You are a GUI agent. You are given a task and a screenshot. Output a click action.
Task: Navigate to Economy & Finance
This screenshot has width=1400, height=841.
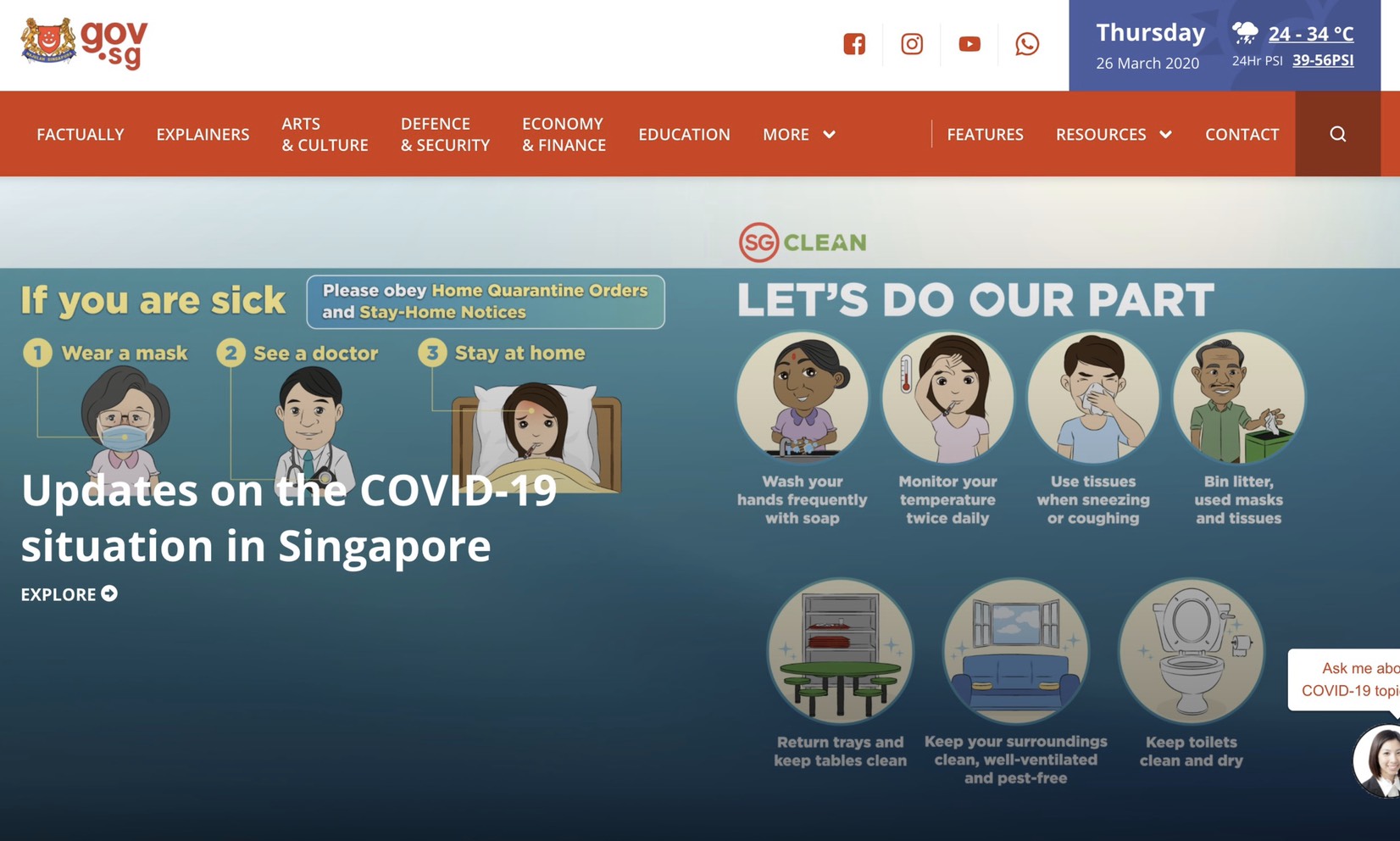click(564, 134)
